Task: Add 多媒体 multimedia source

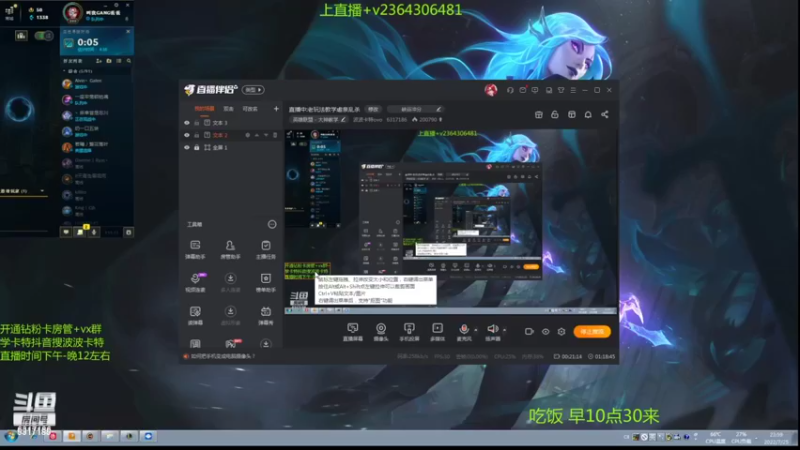Action: pyautogui.click(x=438, y=332)
